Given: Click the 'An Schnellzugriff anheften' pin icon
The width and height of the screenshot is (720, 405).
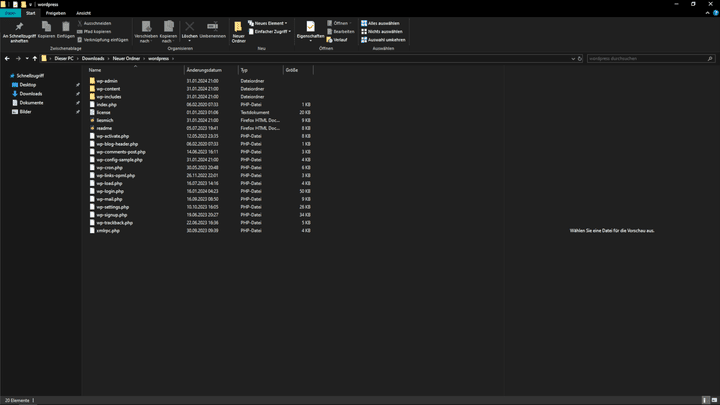Looking at the screenshot, I should (19, 27).
